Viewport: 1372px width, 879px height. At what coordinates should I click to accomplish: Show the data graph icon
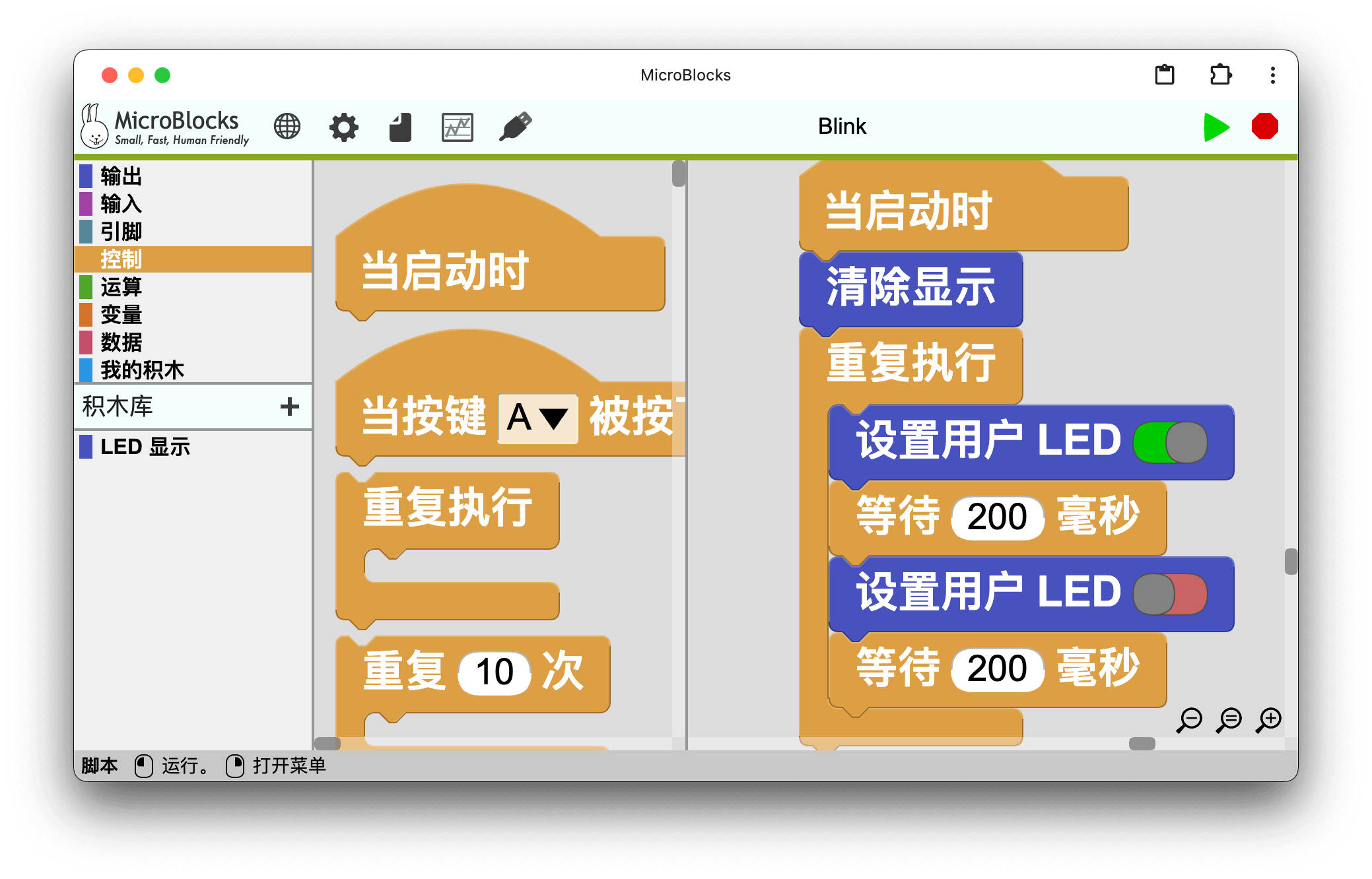click(x=457, y=127)
